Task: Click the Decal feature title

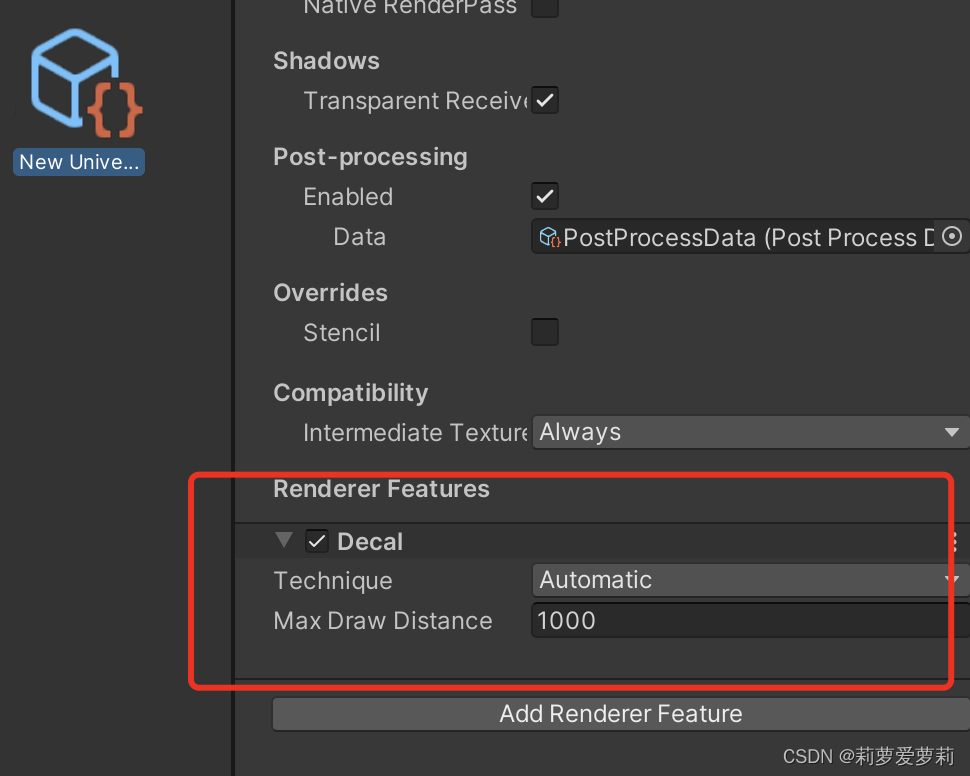Action: [370, 541]
